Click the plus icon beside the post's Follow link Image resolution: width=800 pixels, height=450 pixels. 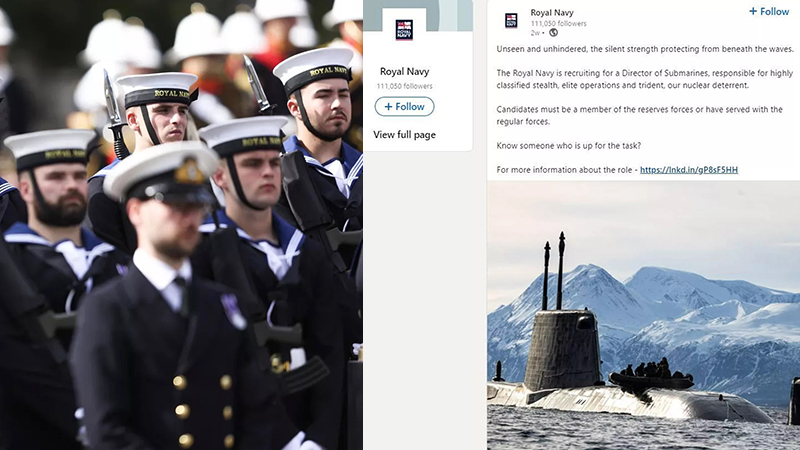[x=753, y=11]
